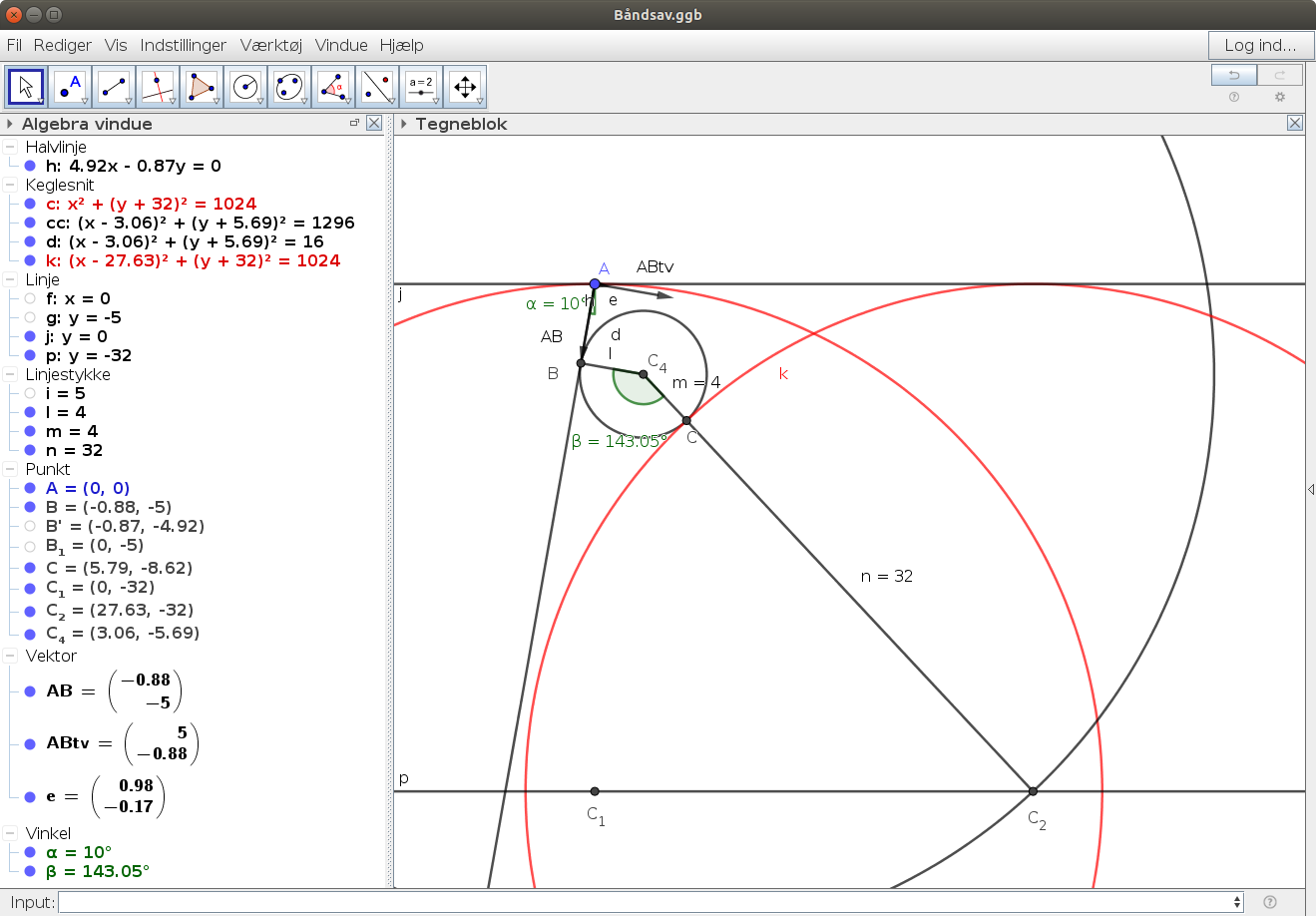
Task: Collapse the Punkt category
Action: (10, 469)
